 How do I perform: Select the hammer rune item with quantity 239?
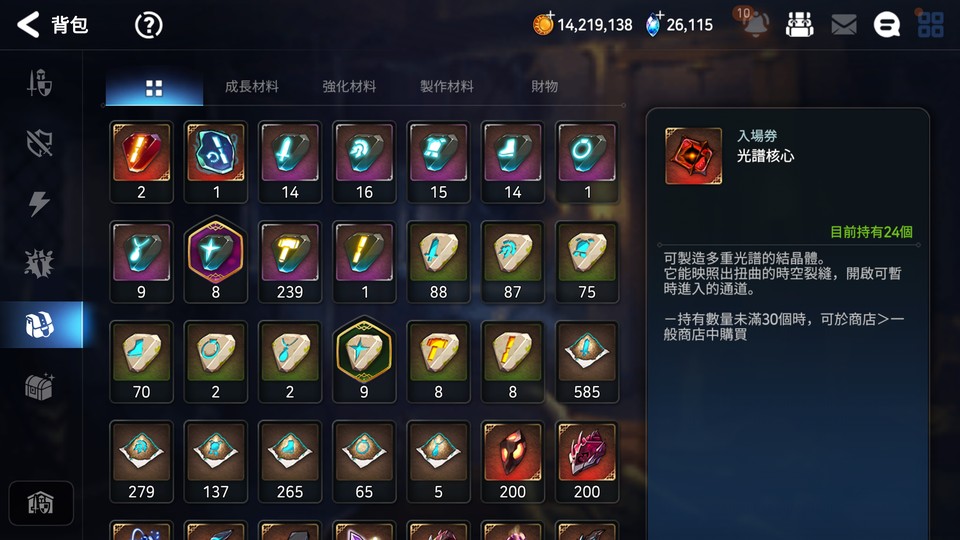290,262
